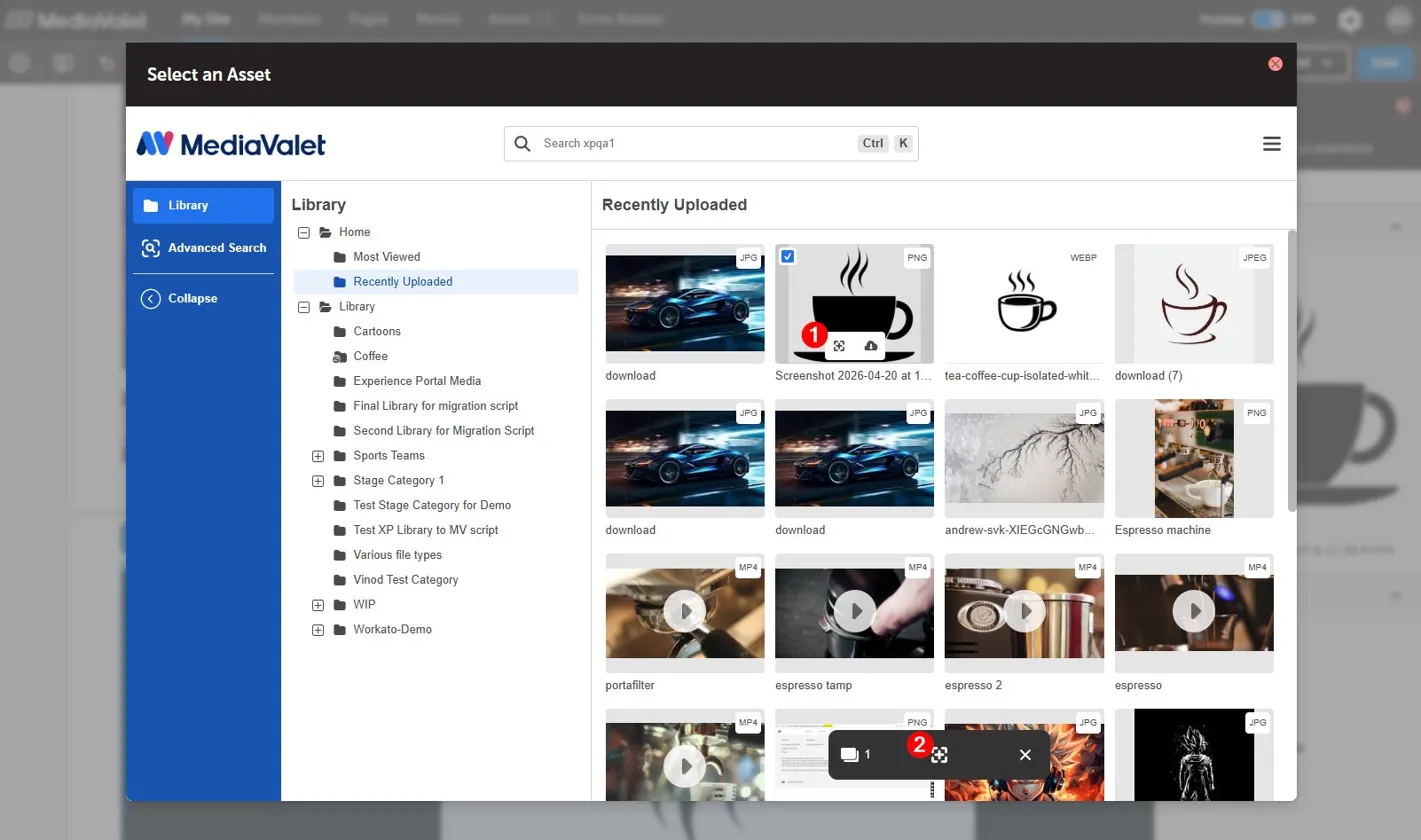Open the Coffee category
This screenshot has width=1421, height=840.
[370, 356]
